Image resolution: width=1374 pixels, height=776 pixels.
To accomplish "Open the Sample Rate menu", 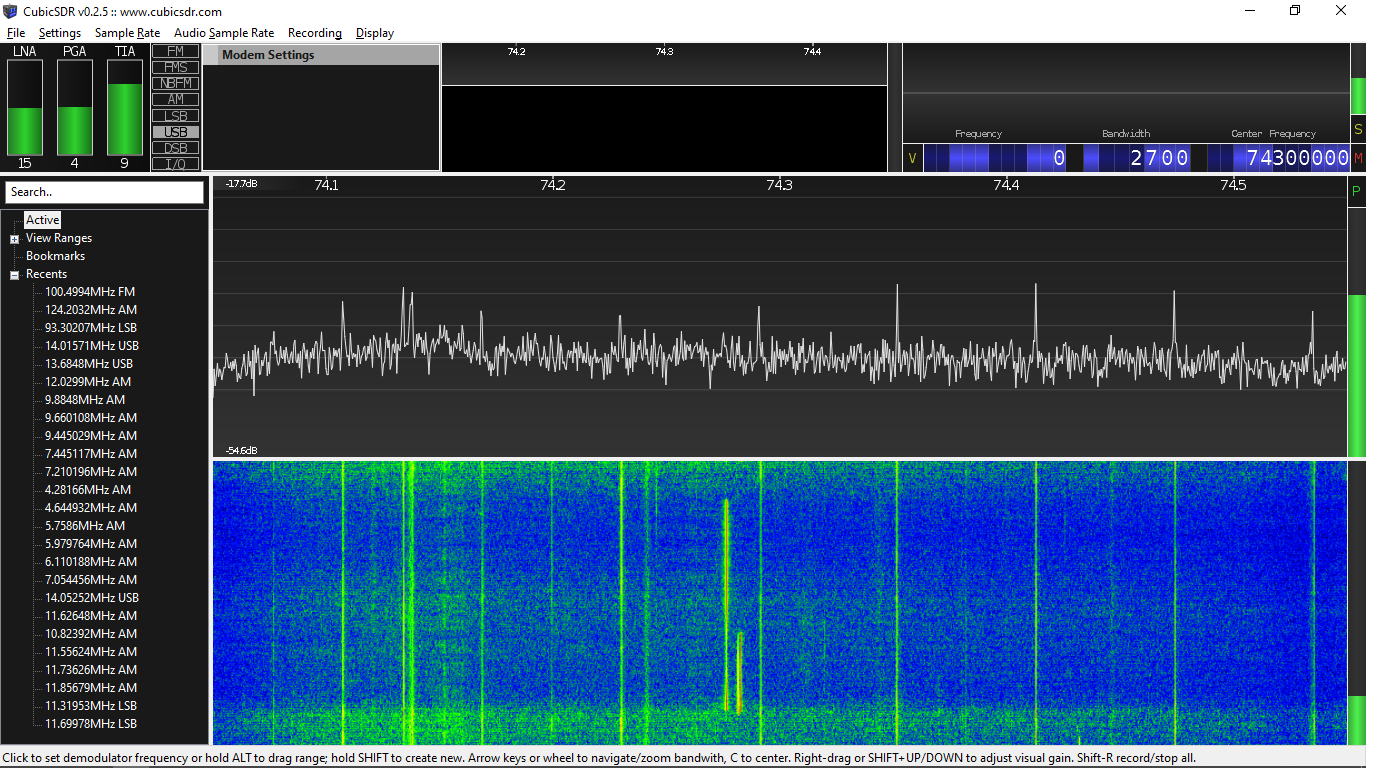I will pos(127,33).
